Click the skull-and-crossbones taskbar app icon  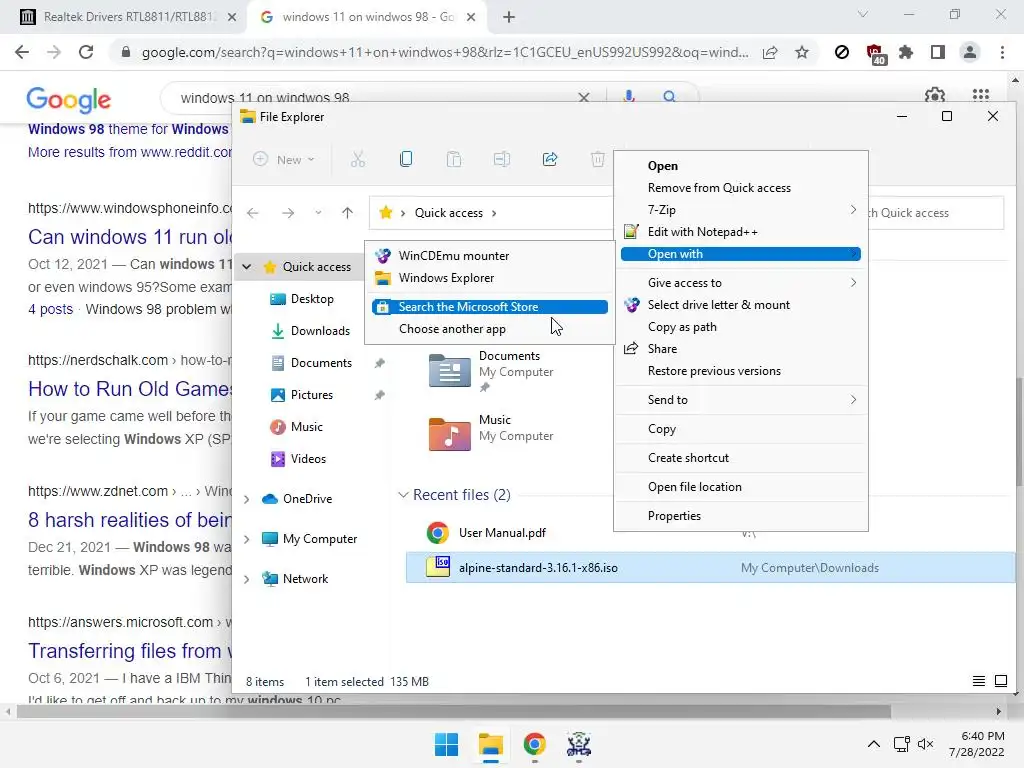(x=579, y=744)
